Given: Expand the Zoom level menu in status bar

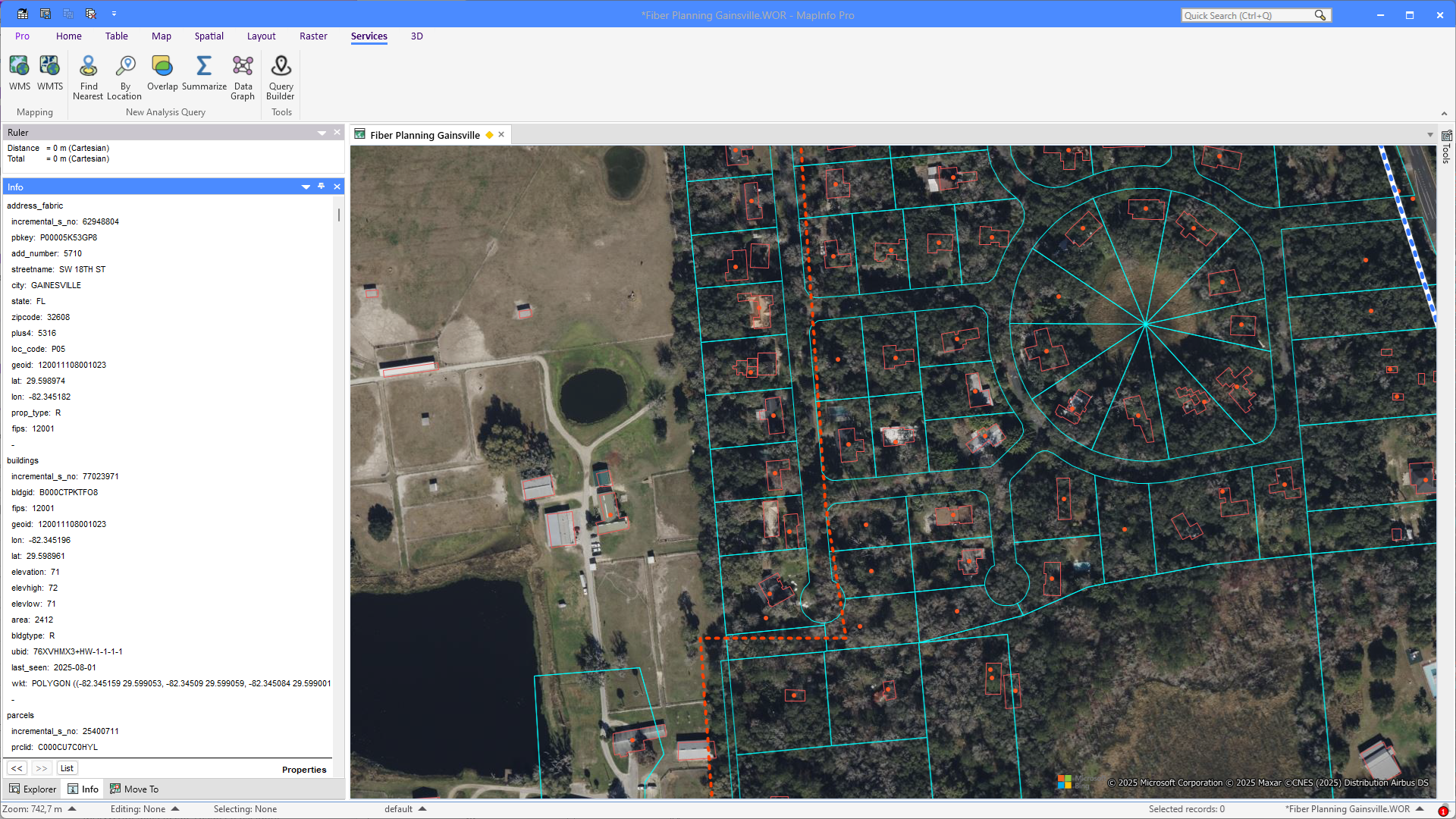Looking at the screenshot, I should 72,809.
